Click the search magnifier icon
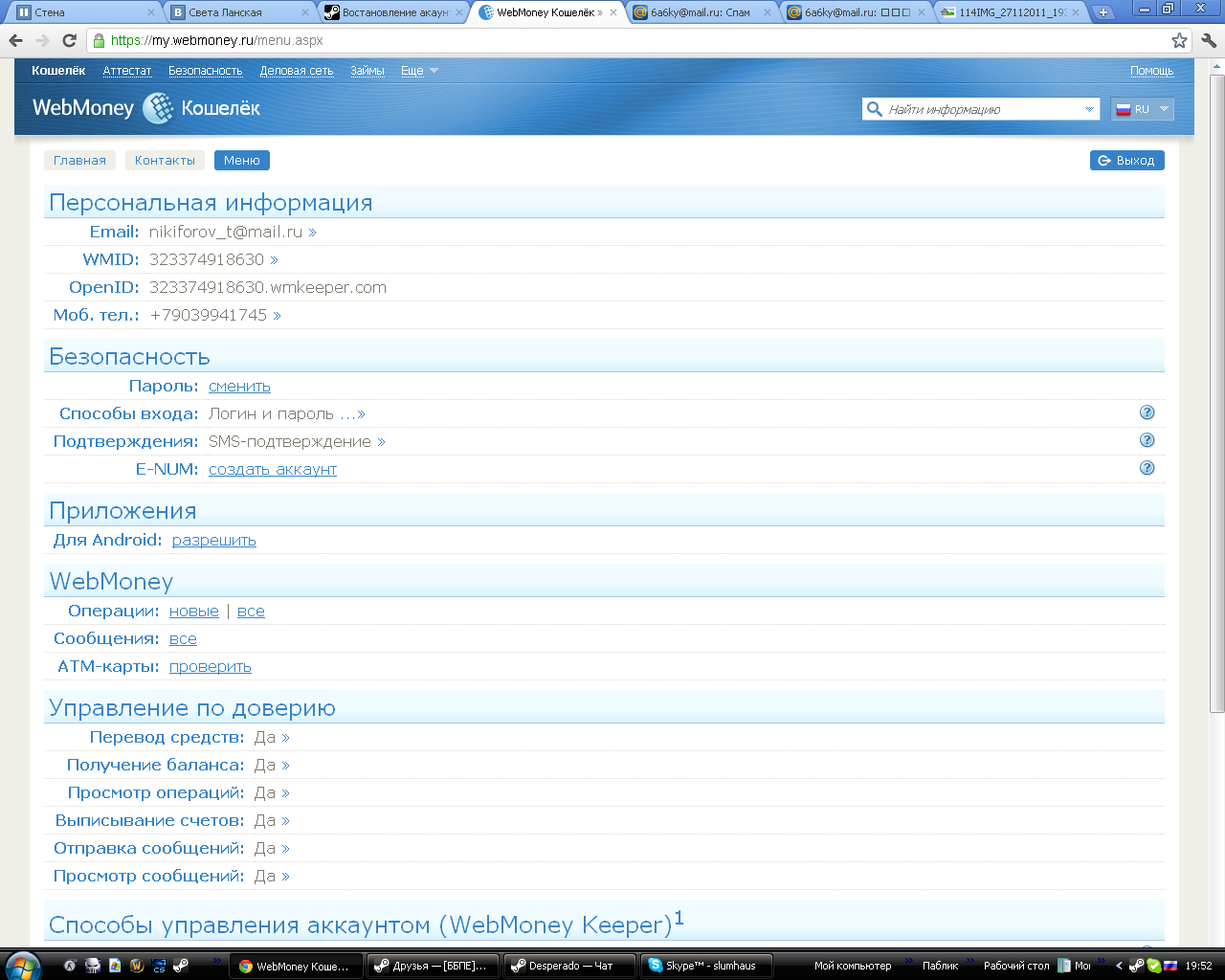Viewport: 1225px width, 980px height. [x=874, y=109]
